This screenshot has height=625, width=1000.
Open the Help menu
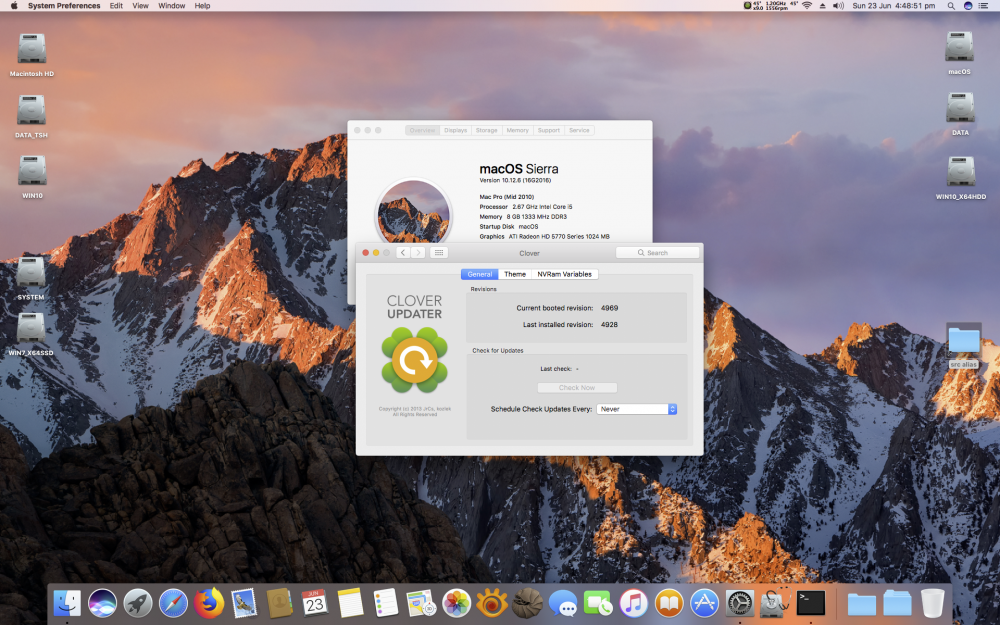202,6
